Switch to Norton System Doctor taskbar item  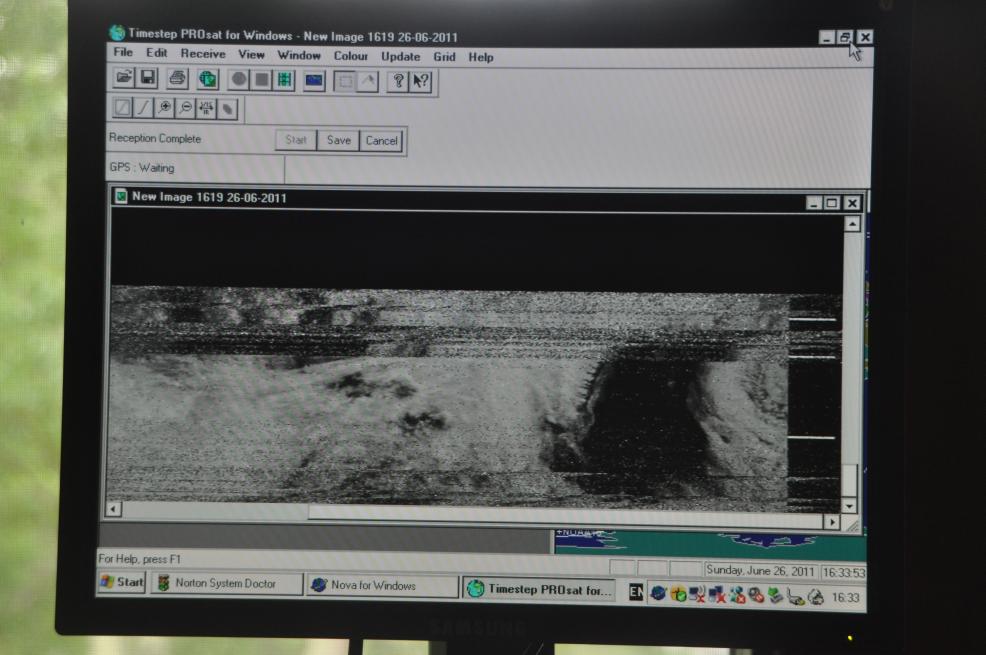226,583
